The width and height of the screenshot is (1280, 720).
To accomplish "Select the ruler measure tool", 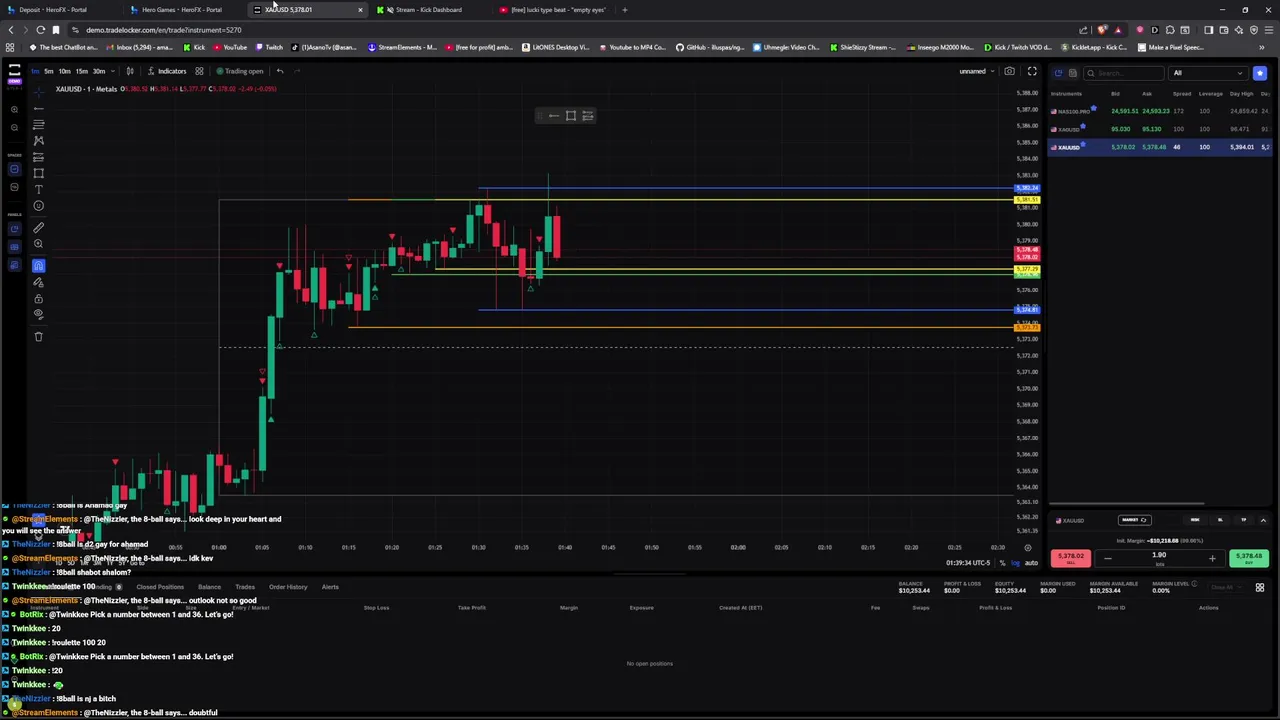I will coord(38,228).
